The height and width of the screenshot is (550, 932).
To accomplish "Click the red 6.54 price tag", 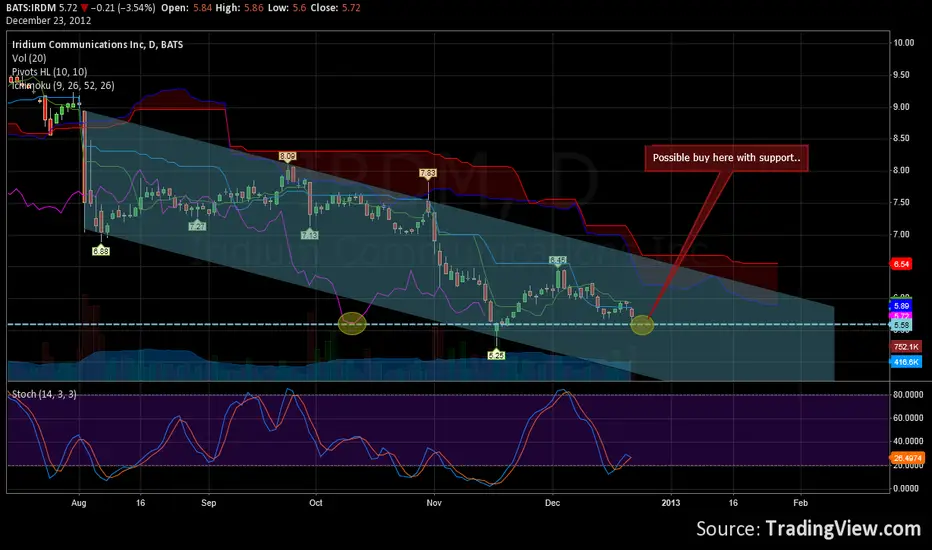I will coord(901,264).
